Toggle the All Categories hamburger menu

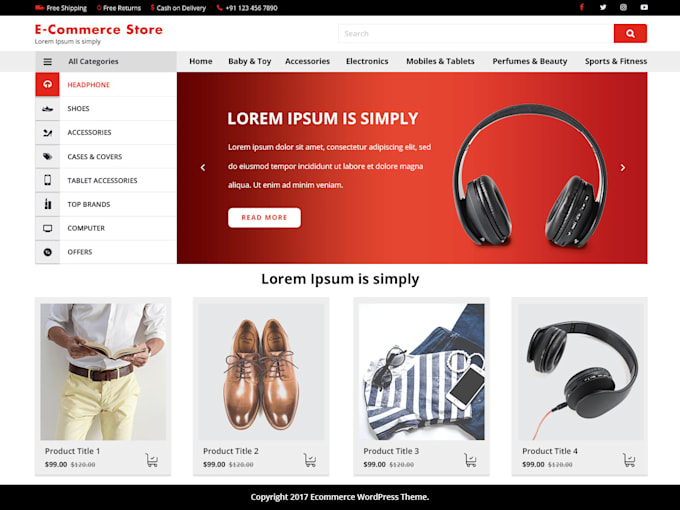click(x=48, y=62)
